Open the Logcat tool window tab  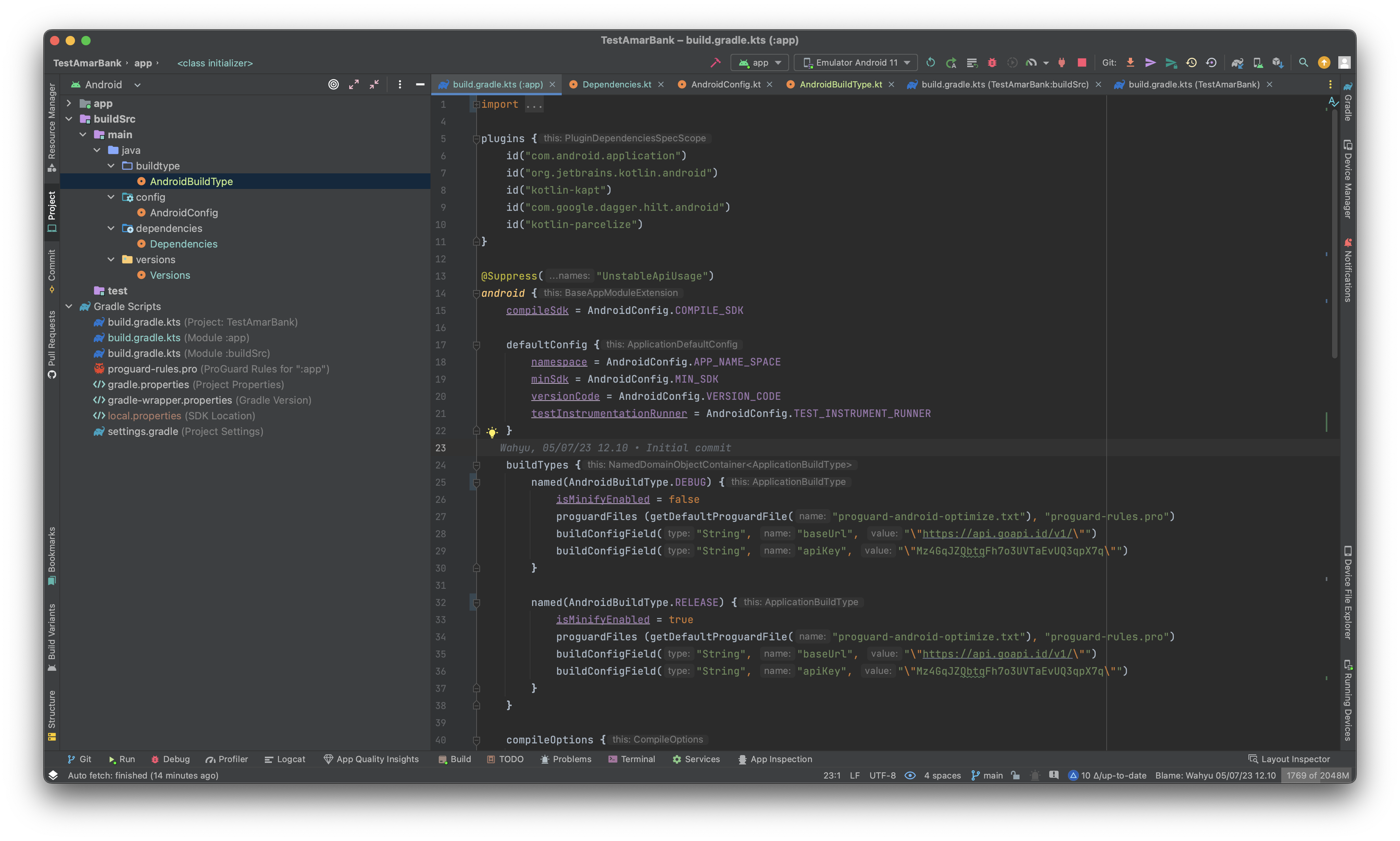[x=285, y=759]
